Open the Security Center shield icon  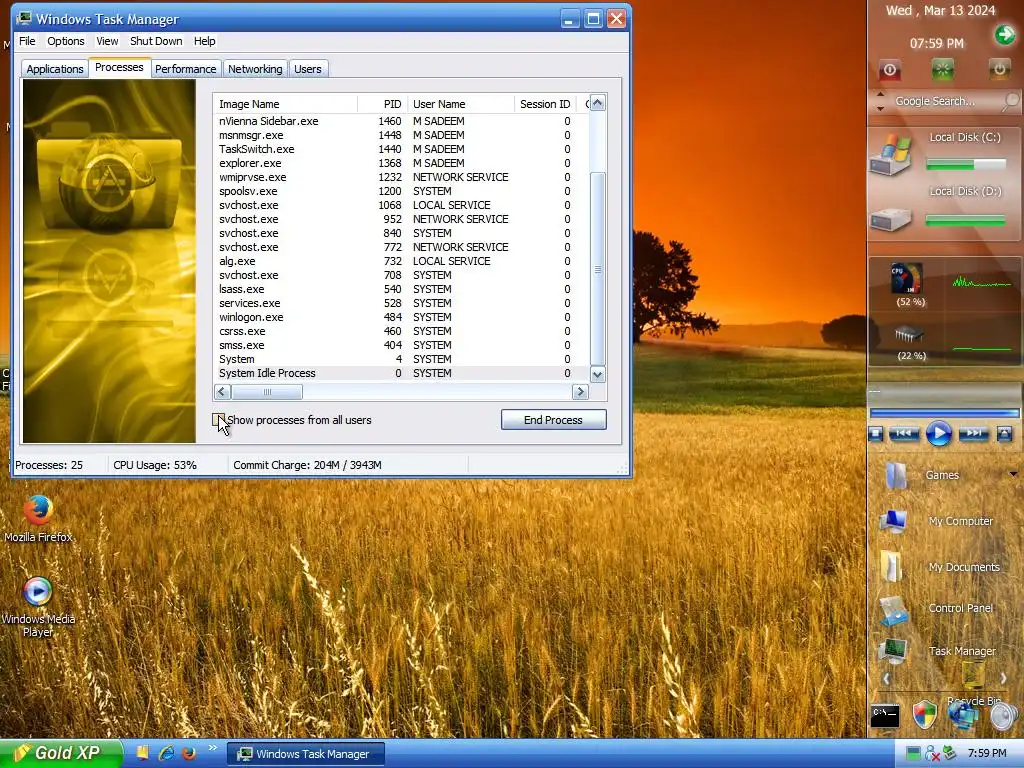(x=925, y=715)
